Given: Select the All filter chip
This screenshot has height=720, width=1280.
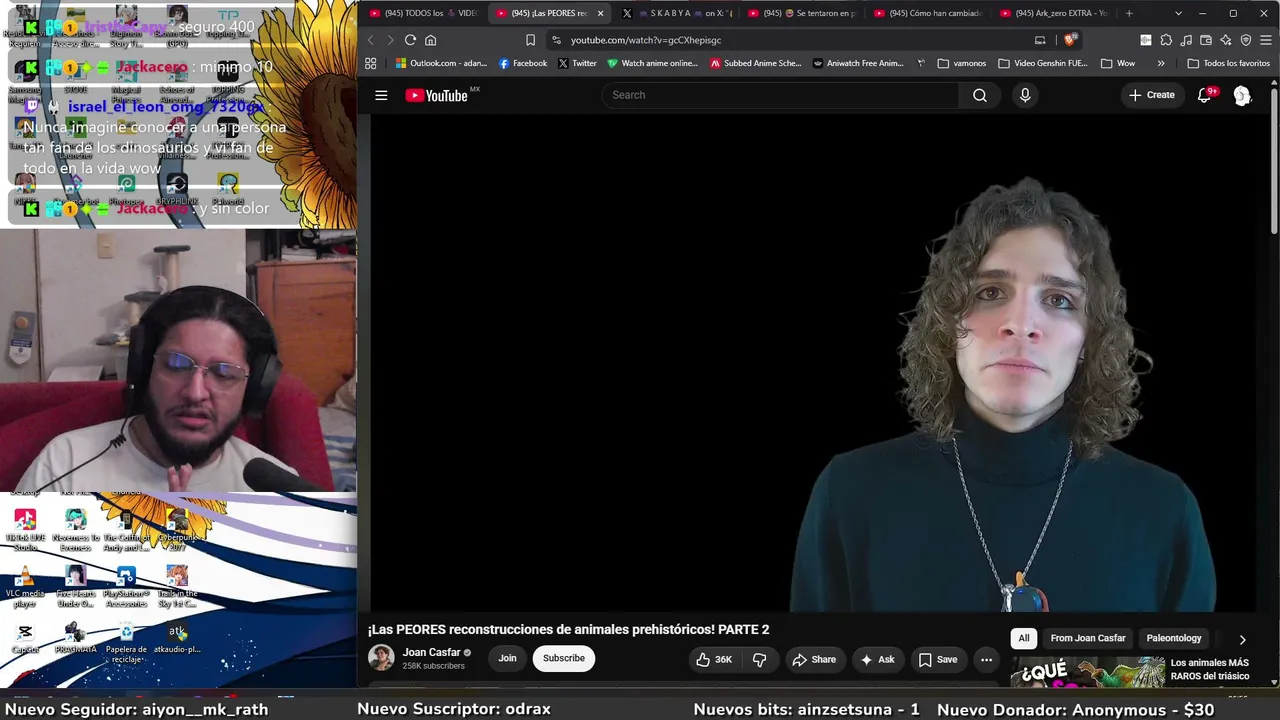Looking at the screenshot, I should tap(1023, 638).
